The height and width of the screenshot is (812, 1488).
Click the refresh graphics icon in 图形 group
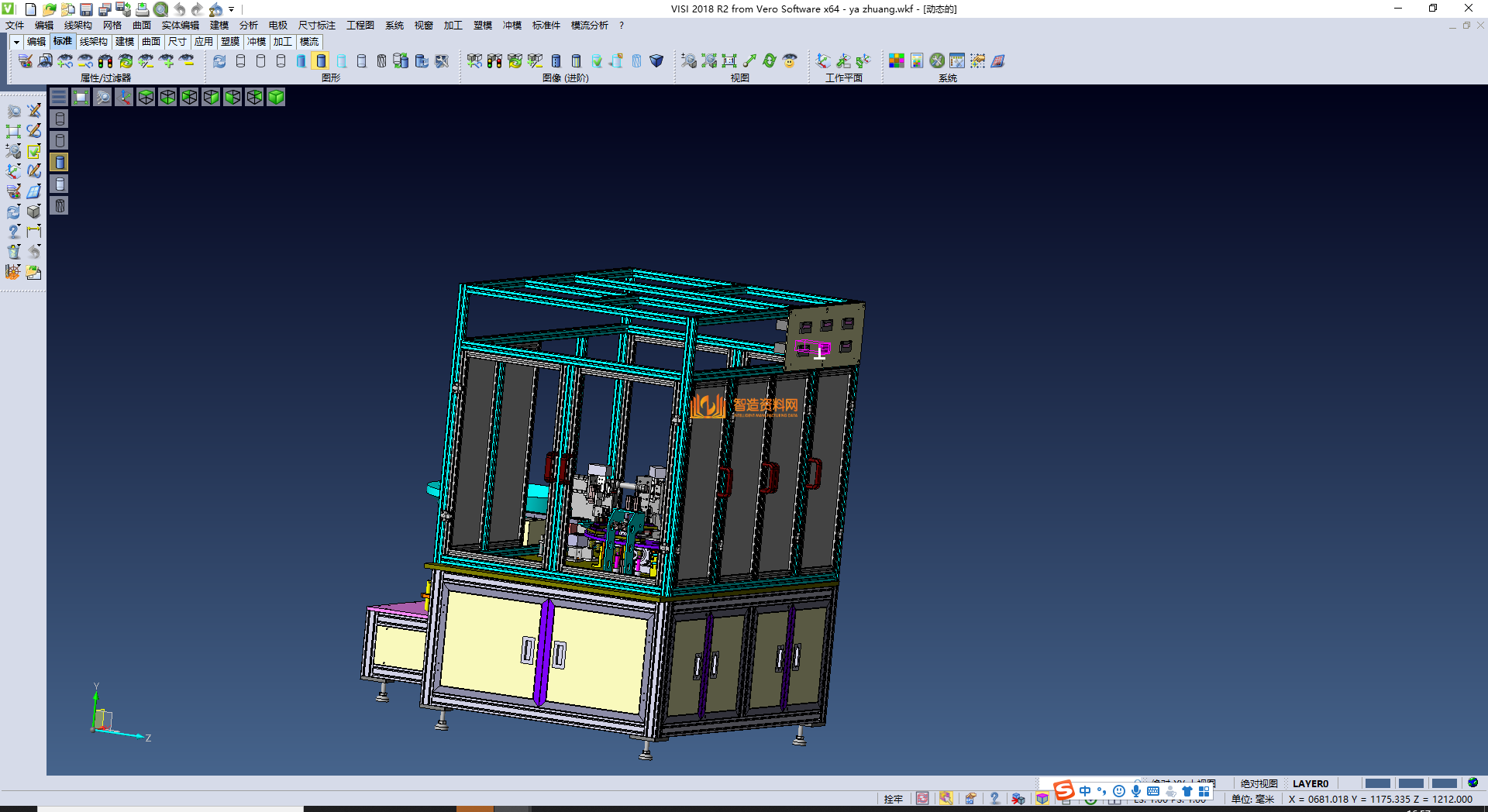tap(220, 61)
